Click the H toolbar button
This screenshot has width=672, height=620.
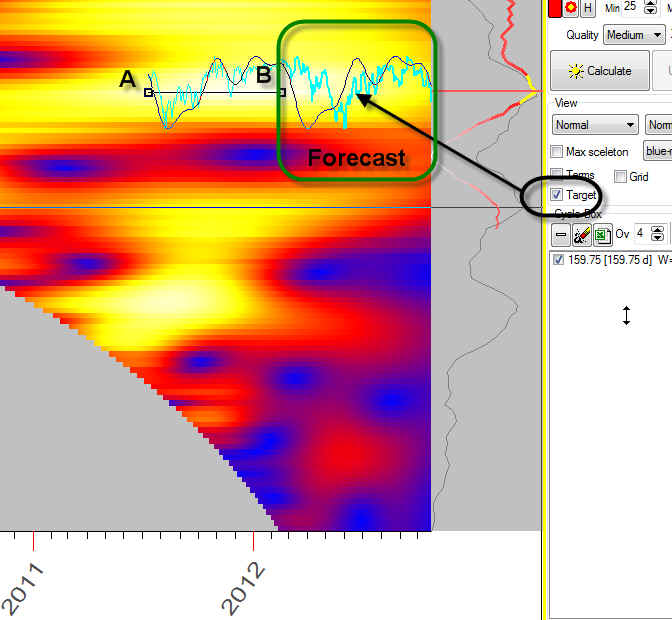[588, 7]
